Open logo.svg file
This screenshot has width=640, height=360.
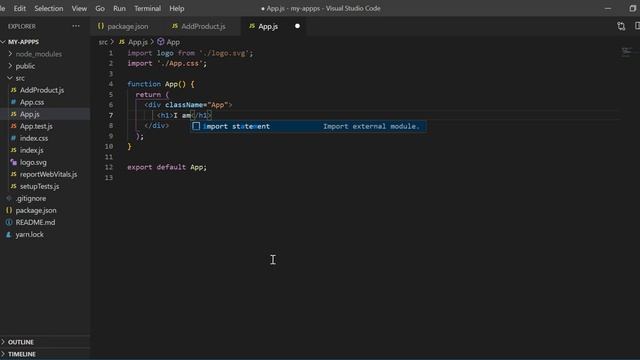pyautogui.click(x=33, y=162)
